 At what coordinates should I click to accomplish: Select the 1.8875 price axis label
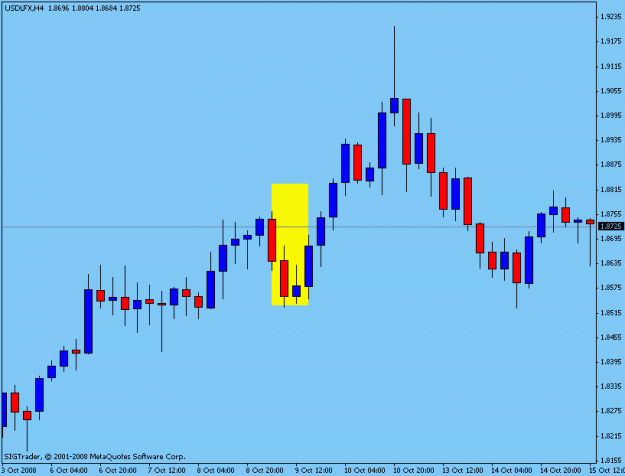pyautogui.click(x=611, y=165)
